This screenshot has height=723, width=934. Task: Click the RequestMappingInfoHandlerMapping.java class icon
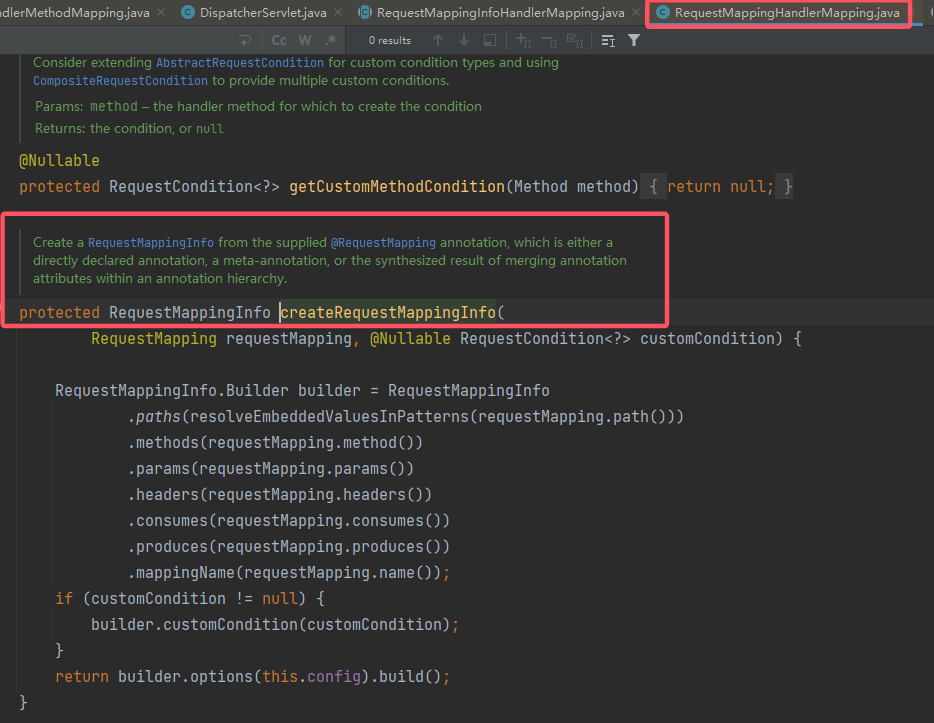tap(365, 13)
